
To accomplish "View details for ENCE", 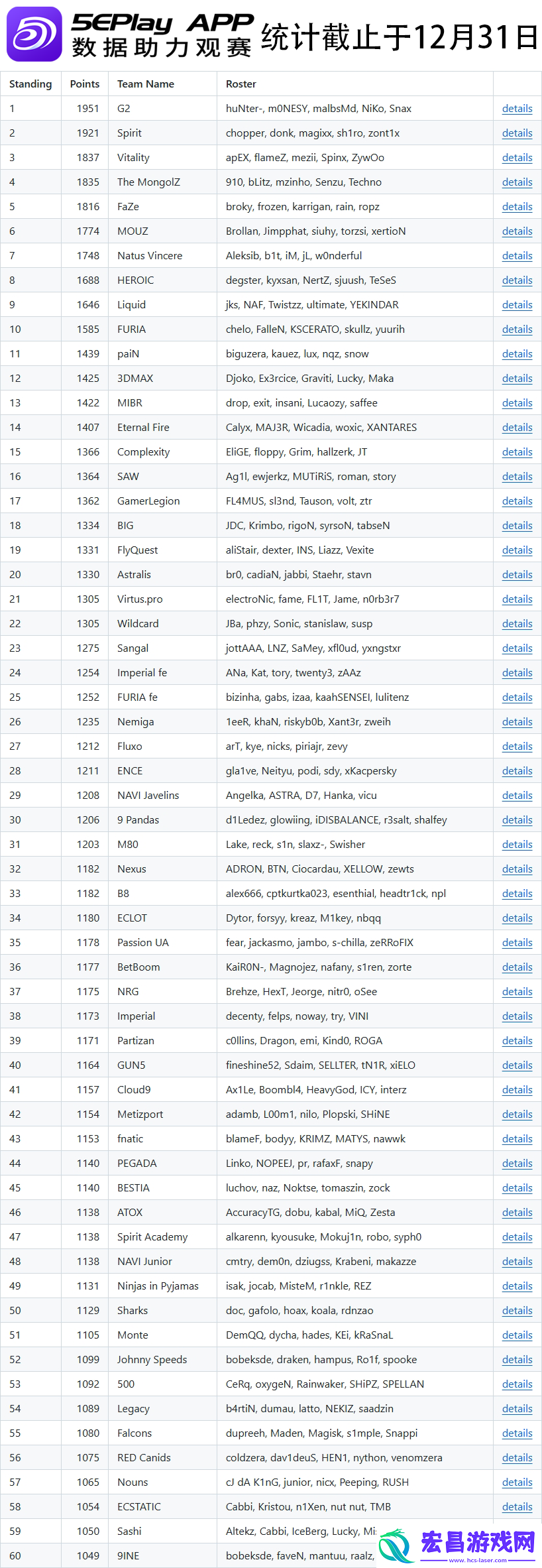I will (517, 771).
